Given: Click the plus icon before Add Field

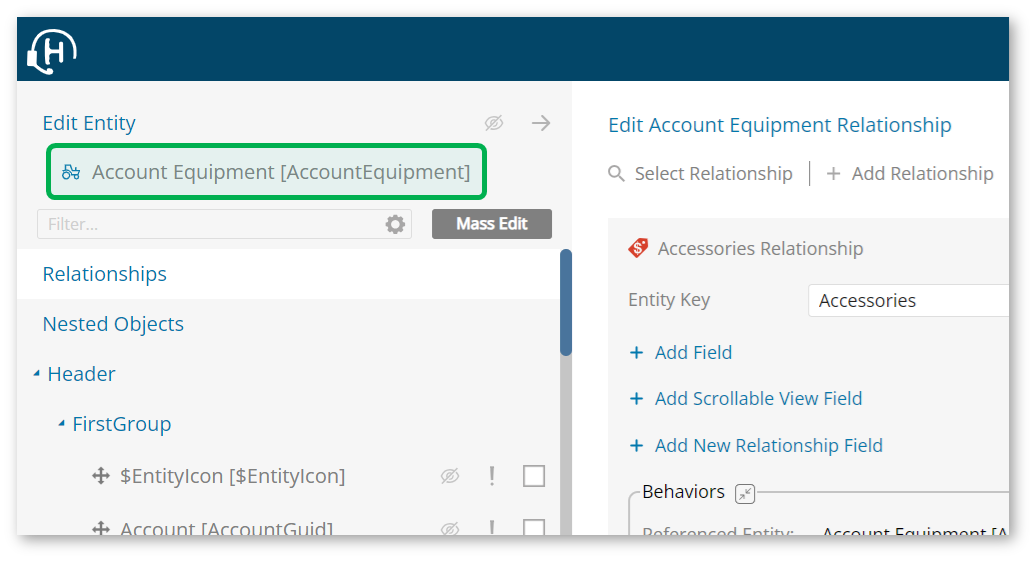Looking at the screenshot, I should 636,352.
